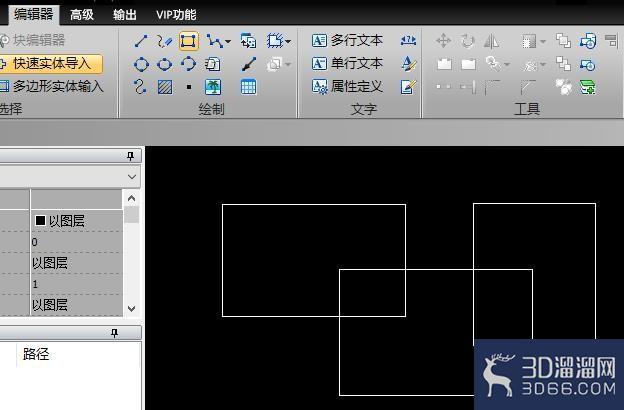Click the 路径 column header
Screen dimensions: 624x410
tap(36, 354)
